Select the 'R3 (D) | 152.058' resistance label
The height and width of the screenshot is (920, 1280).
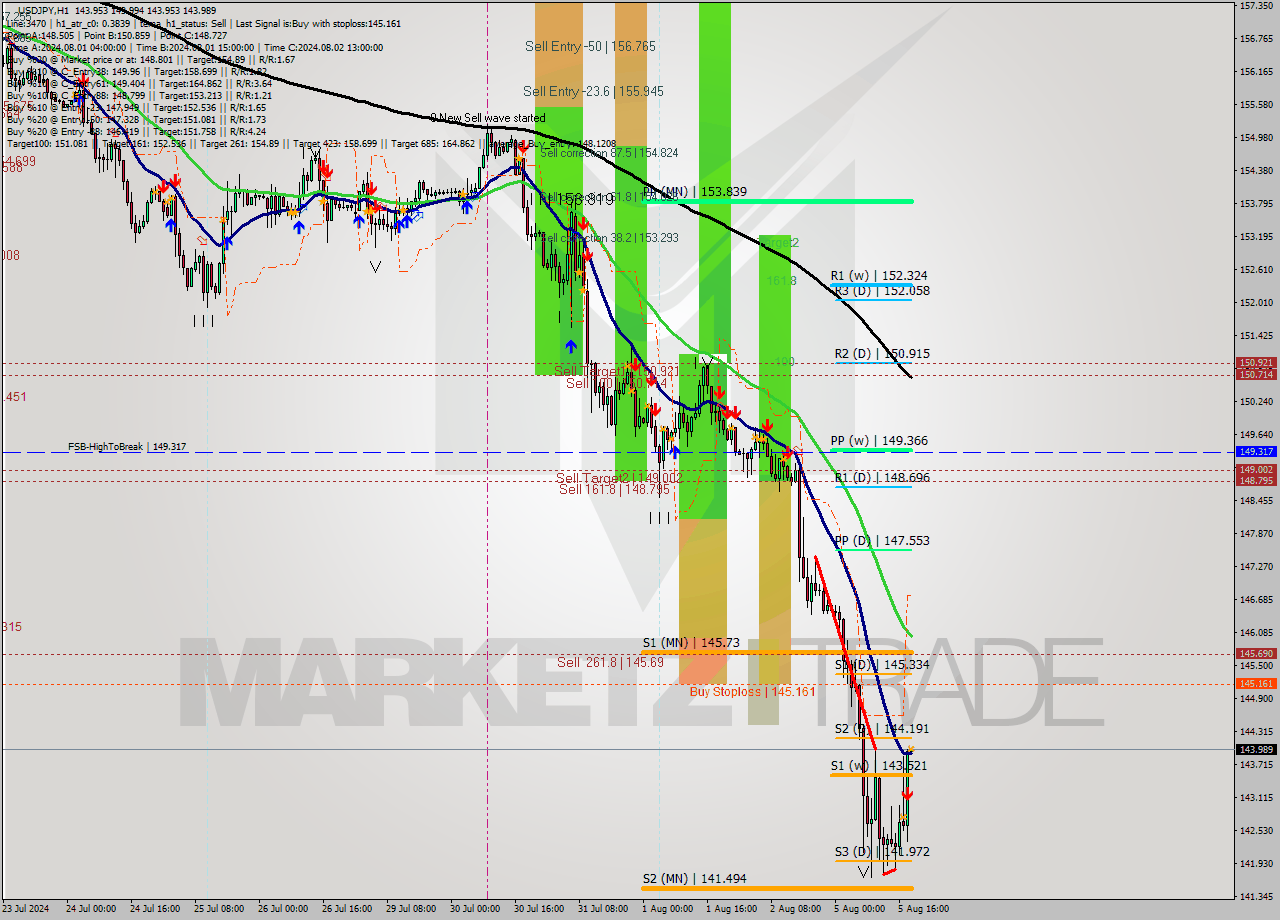click(881, 291)
